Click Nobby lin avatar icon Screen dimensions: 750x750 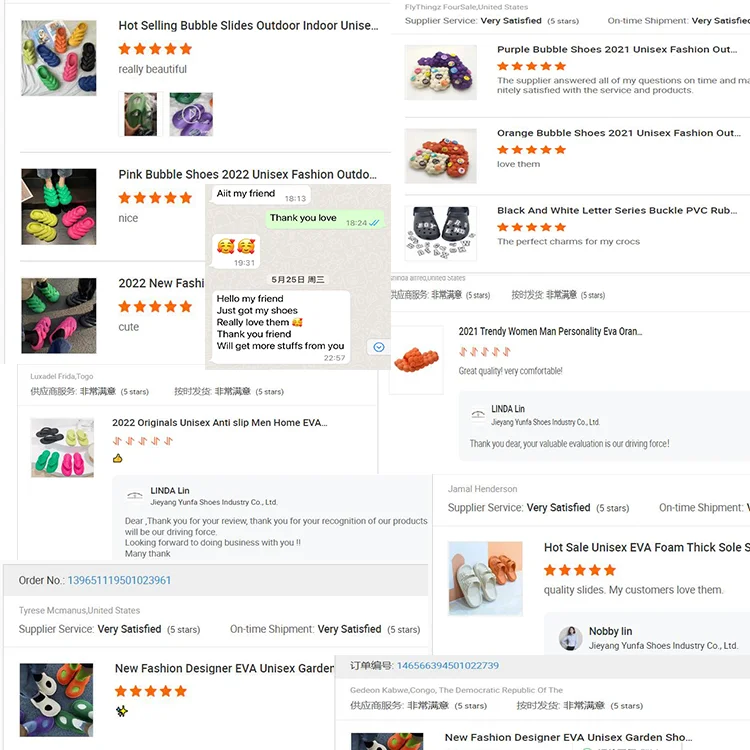[x=571, y=638]
